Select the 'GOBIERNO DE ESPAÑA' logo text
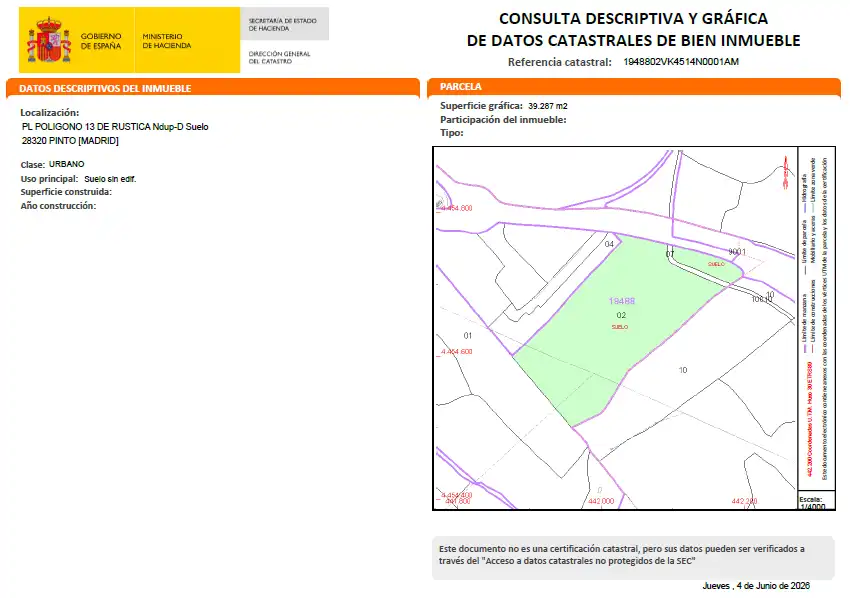 pyautogui.click(x=101, y=41)
